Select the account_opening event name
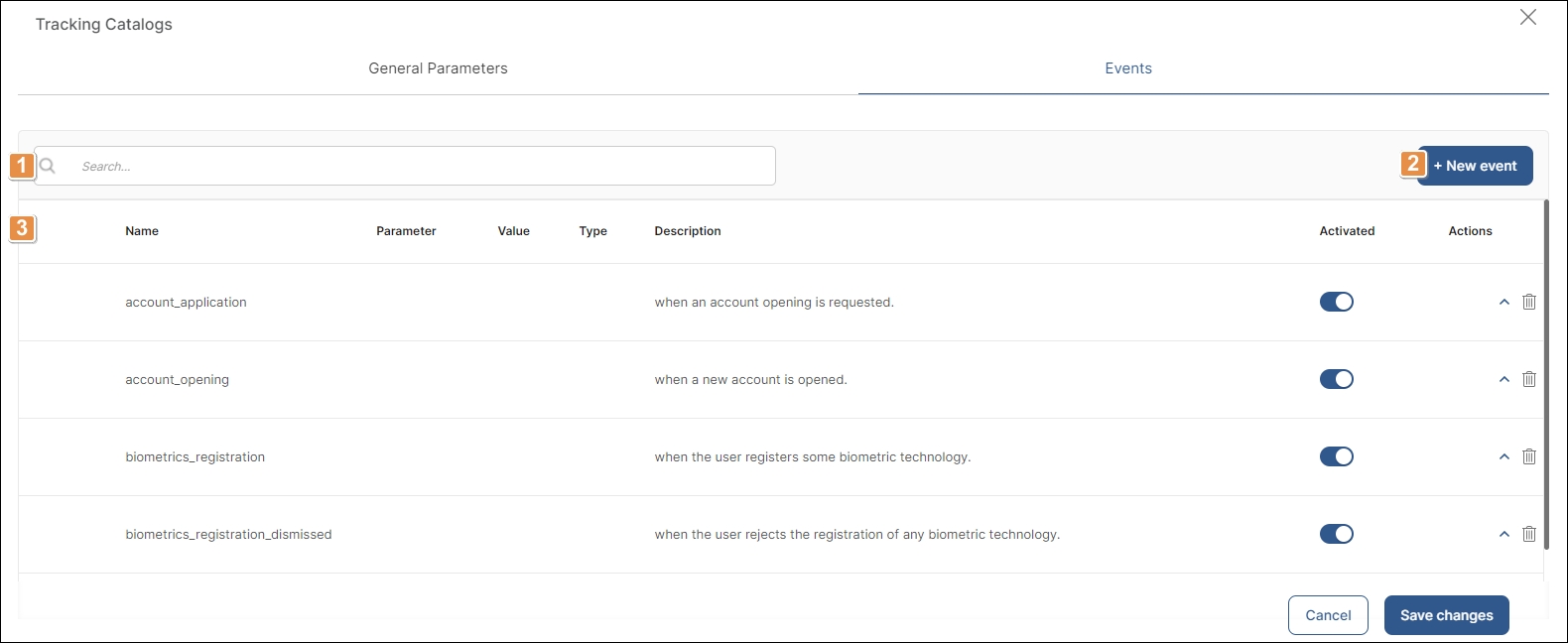 [177, 380]
